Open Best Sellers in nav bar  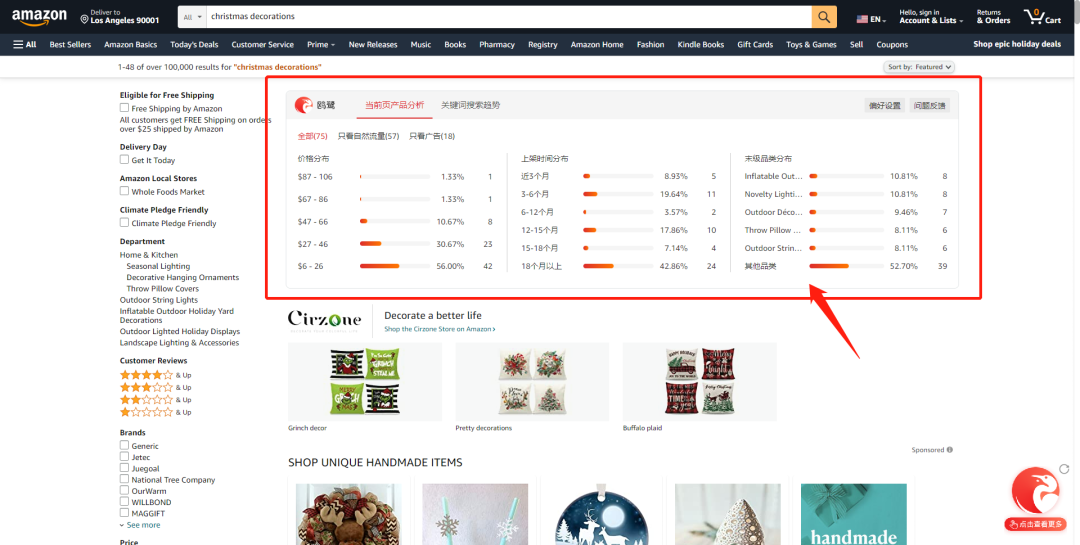click(x=70, y=45)
